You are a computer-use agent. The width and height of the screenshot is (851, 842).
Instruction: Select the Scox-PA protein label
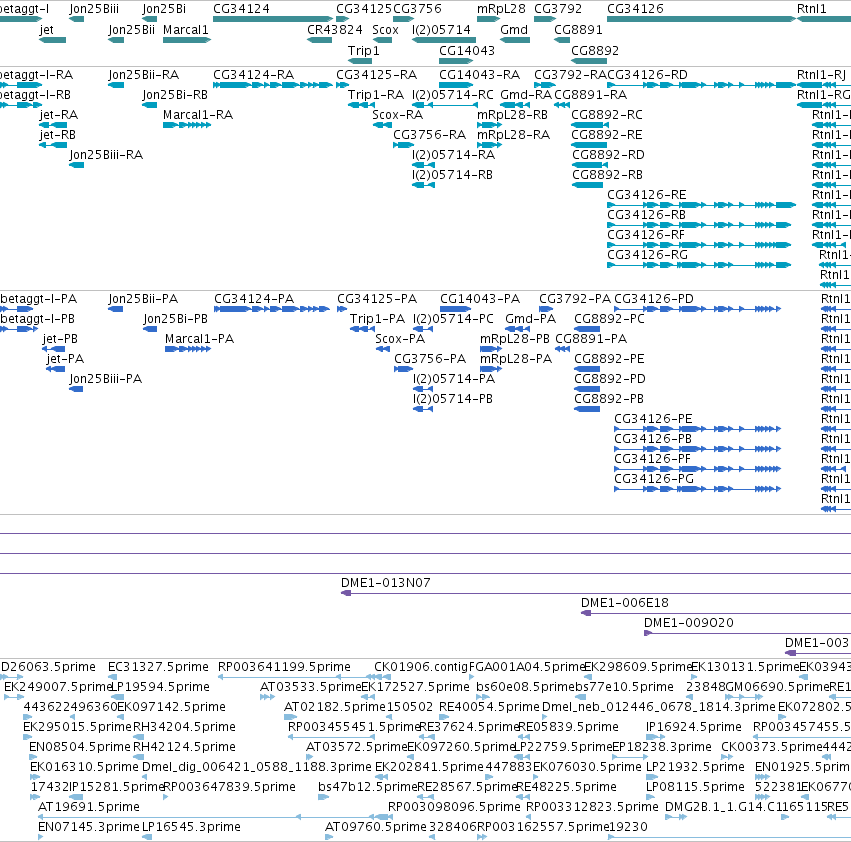[x=400, y=339]
